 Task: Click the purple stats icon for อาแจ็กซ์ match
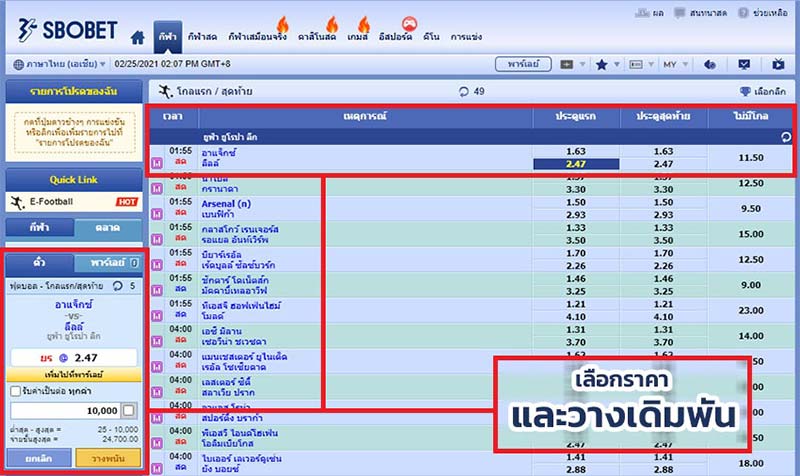157,163
